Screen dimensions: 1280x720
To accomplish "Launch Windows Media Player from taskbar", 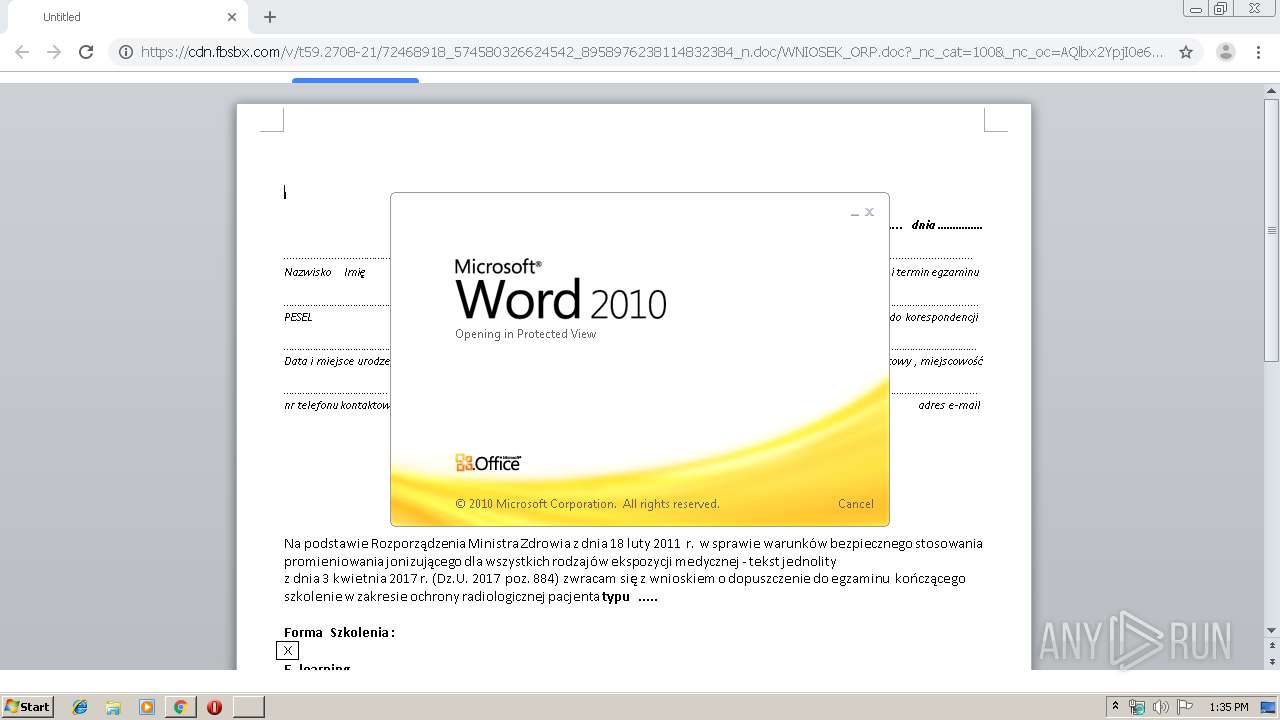I will (x=147, y=707).
